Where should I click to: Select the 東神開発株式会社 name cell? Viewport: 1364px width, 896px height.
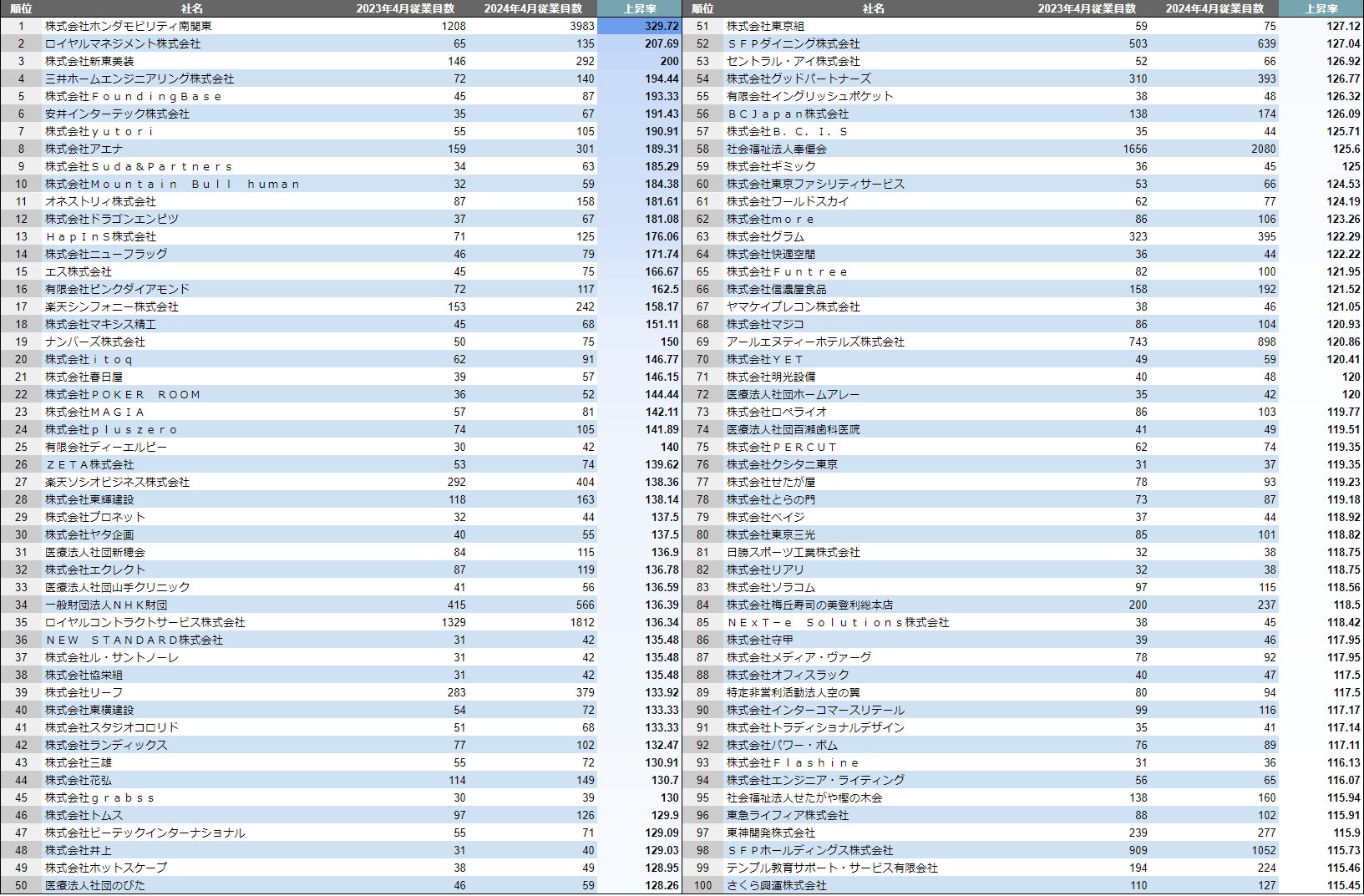tap(771, 833)
